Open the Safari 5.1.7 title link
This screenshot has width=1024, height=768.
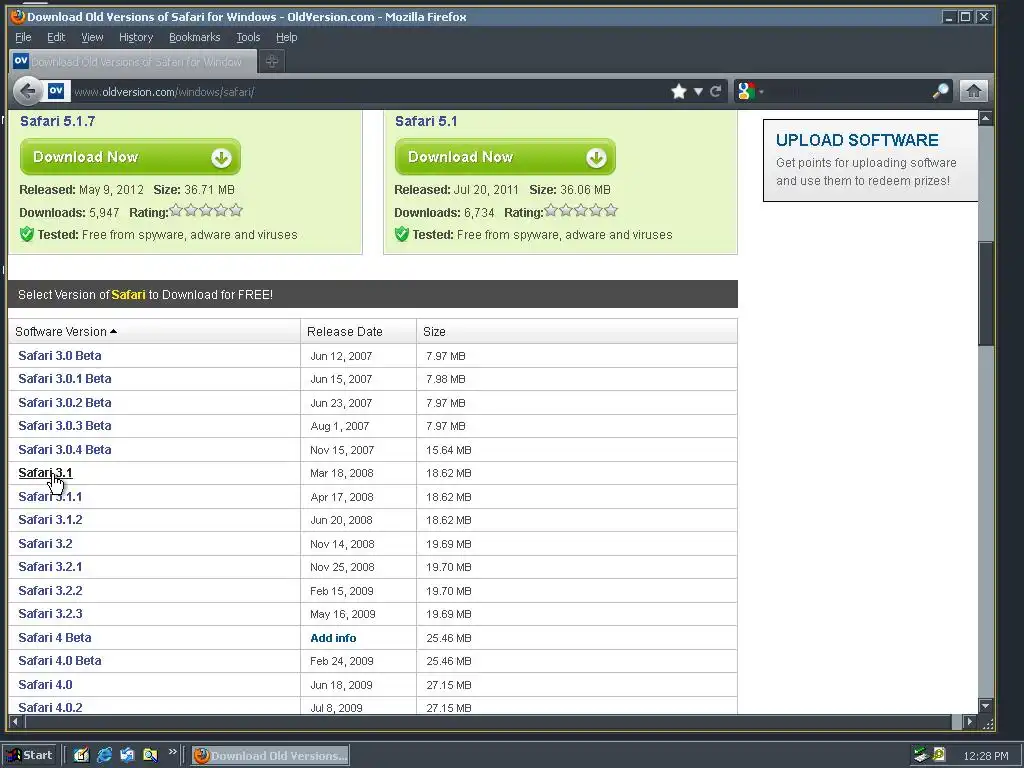coord(57,121)
